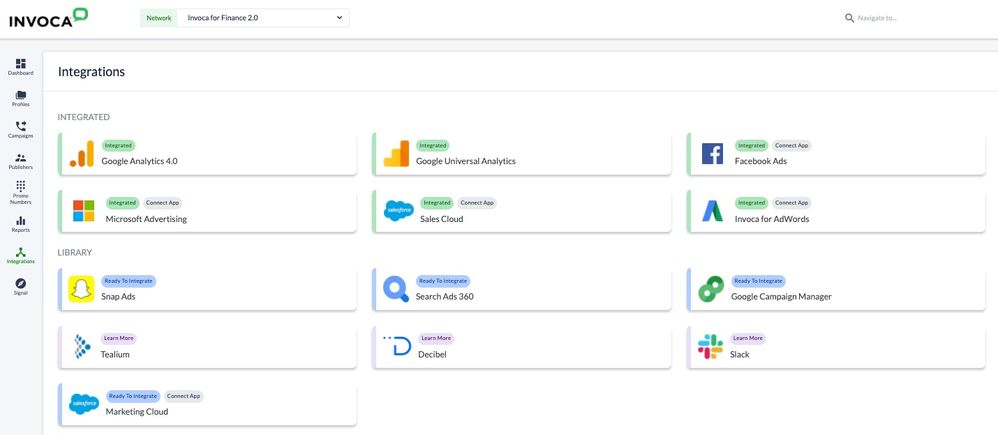
Task: Click the Marketing Cloud Salesforce logo
Action: 84,404
